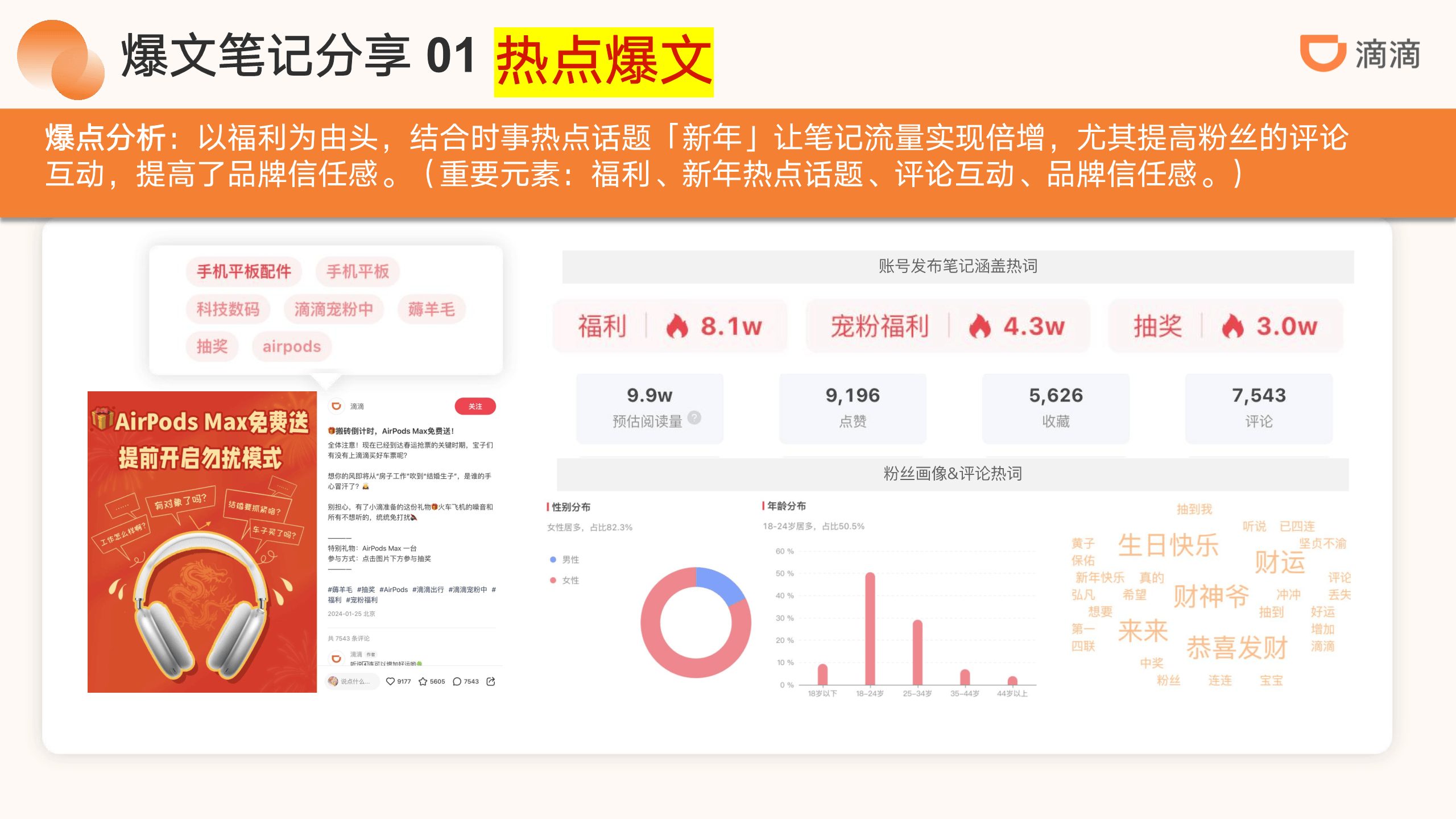Click the #AirPods hashtag in the post

tap(394, 590)
